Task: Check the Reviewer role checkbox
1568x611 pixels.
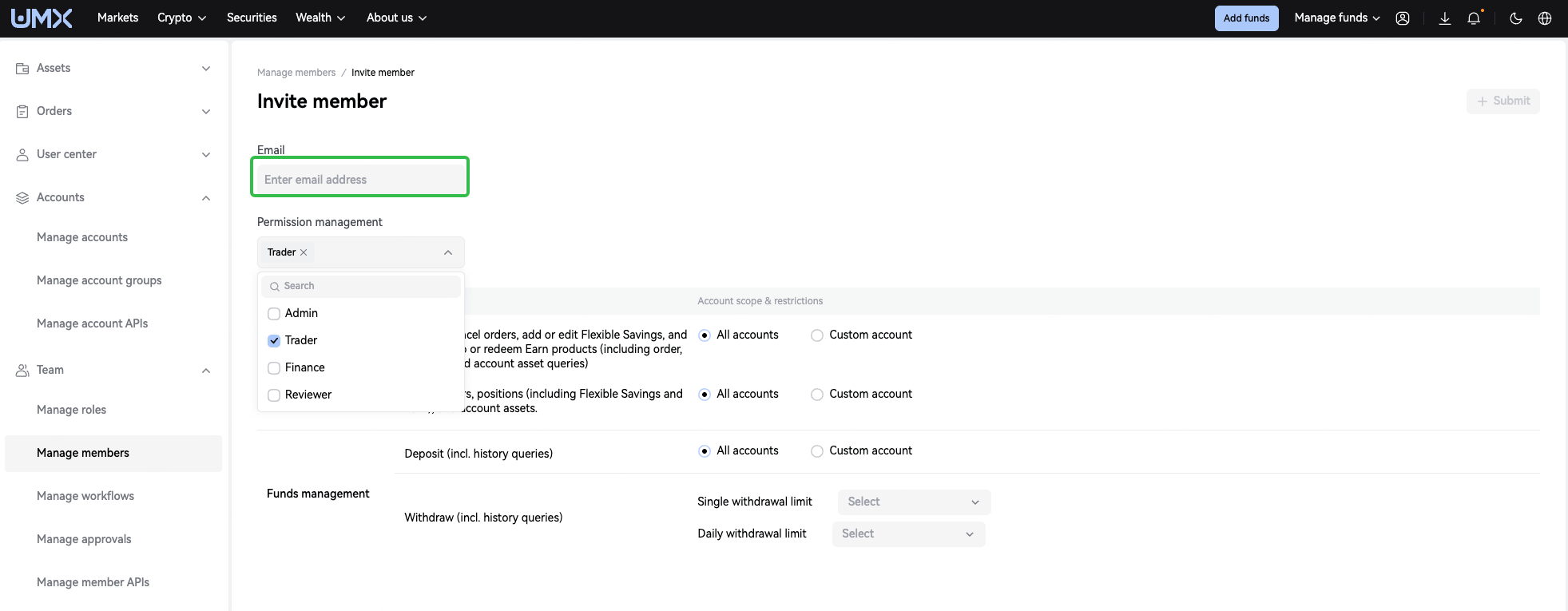Action: pos(274,395)
